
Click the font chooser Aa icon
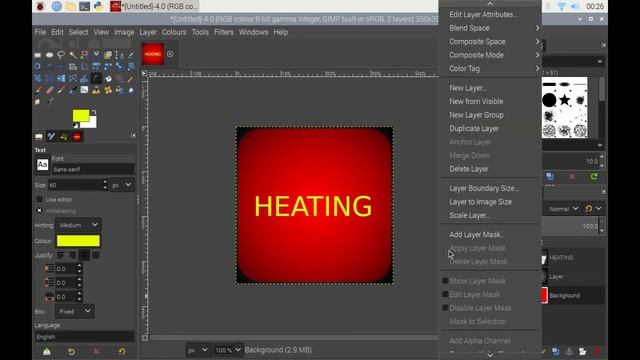click(42, 164)
